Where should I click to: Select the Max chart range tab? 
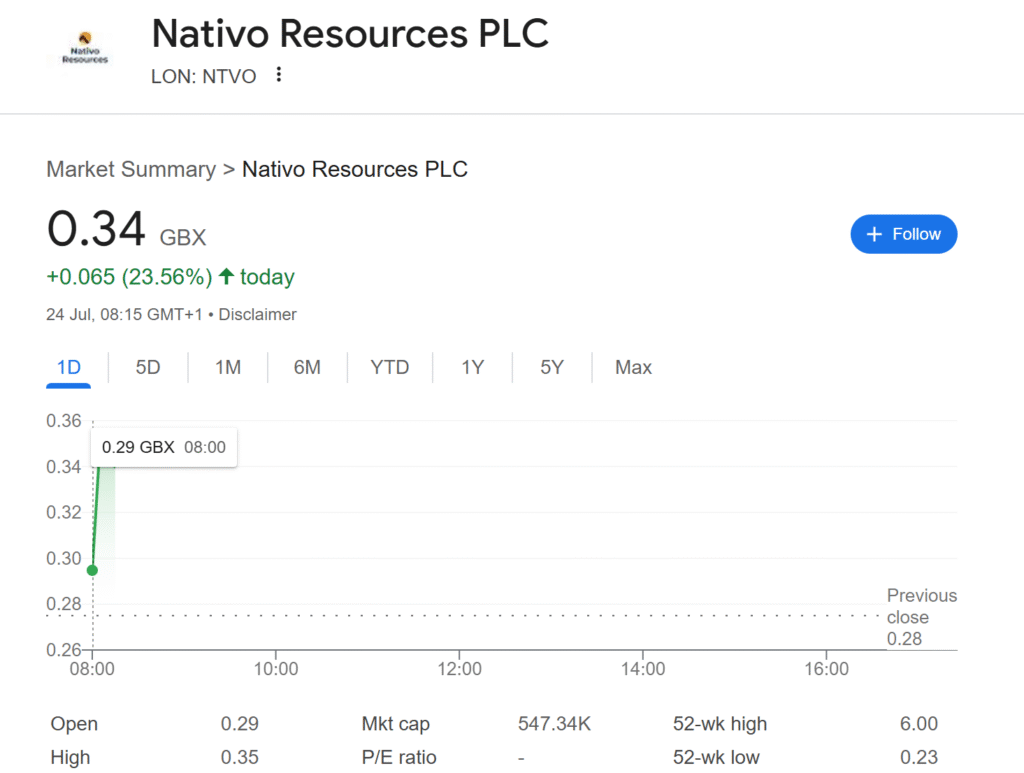pyautogui.click(x=633, y=367)
